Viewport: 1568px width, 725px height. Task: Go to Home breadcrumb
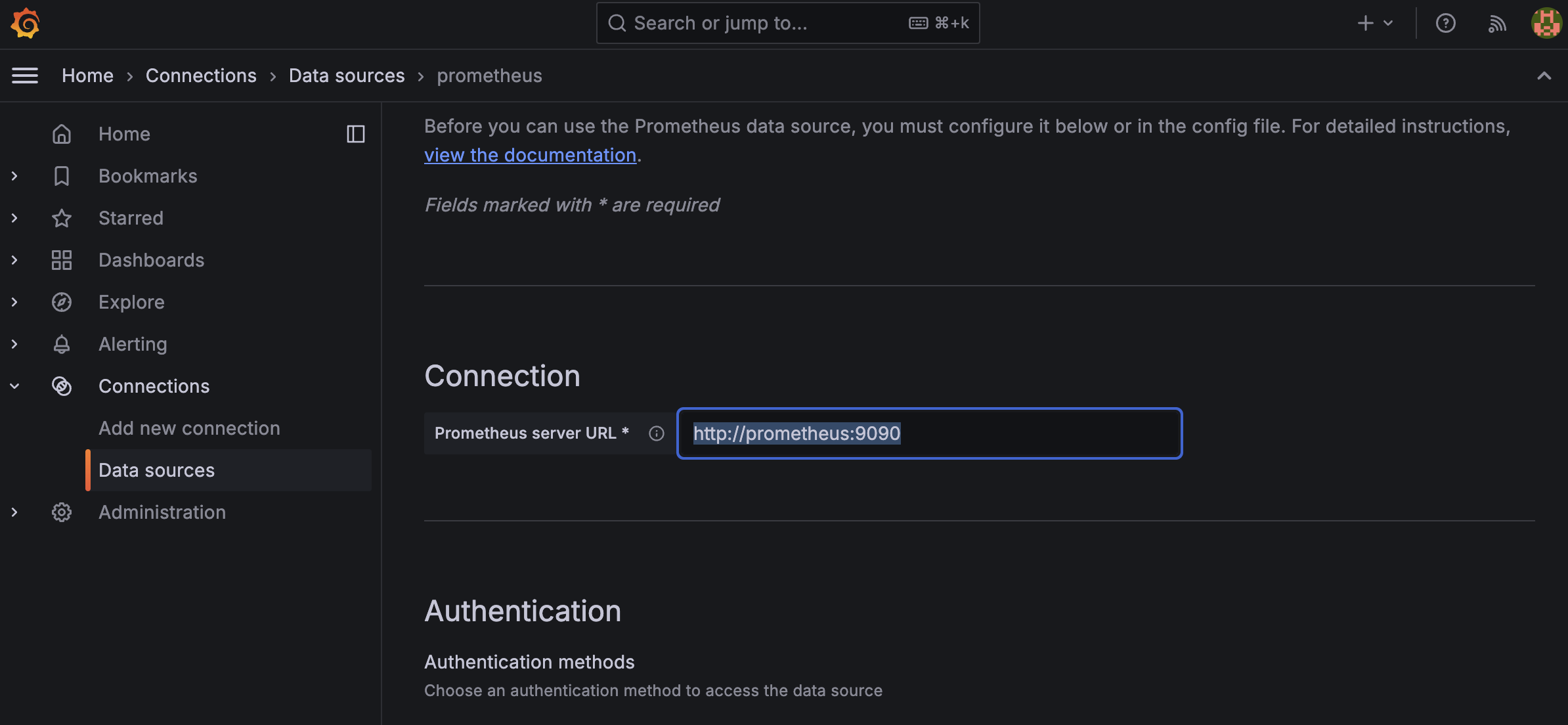(87, 76)
